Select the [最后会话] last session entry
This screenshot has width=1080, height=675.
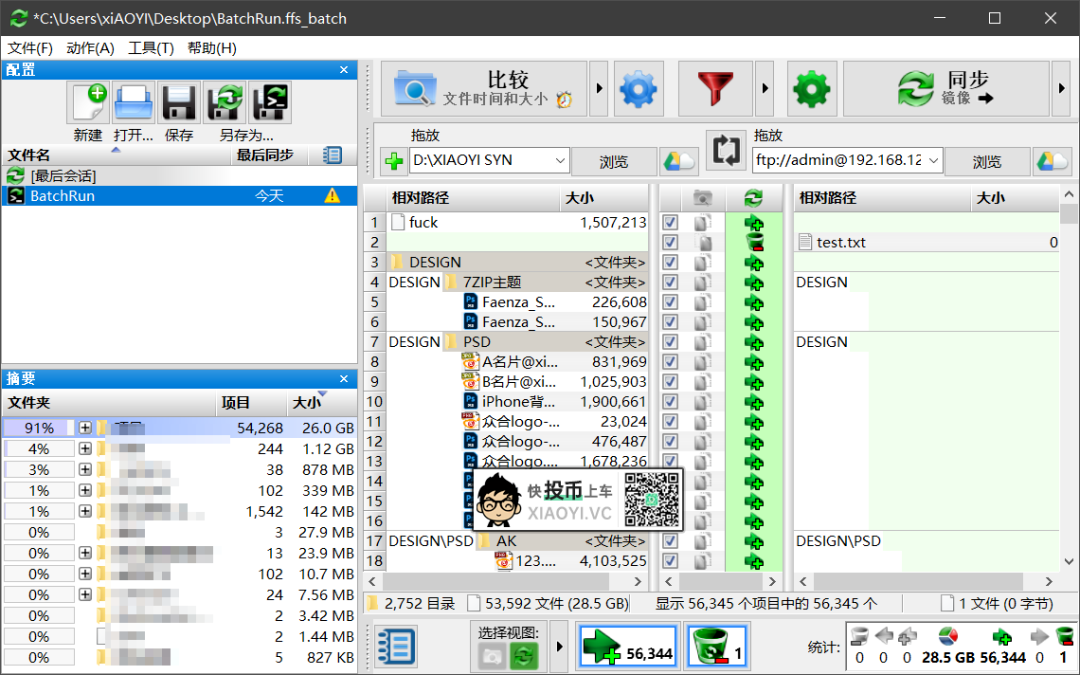[x=179, y=176]
